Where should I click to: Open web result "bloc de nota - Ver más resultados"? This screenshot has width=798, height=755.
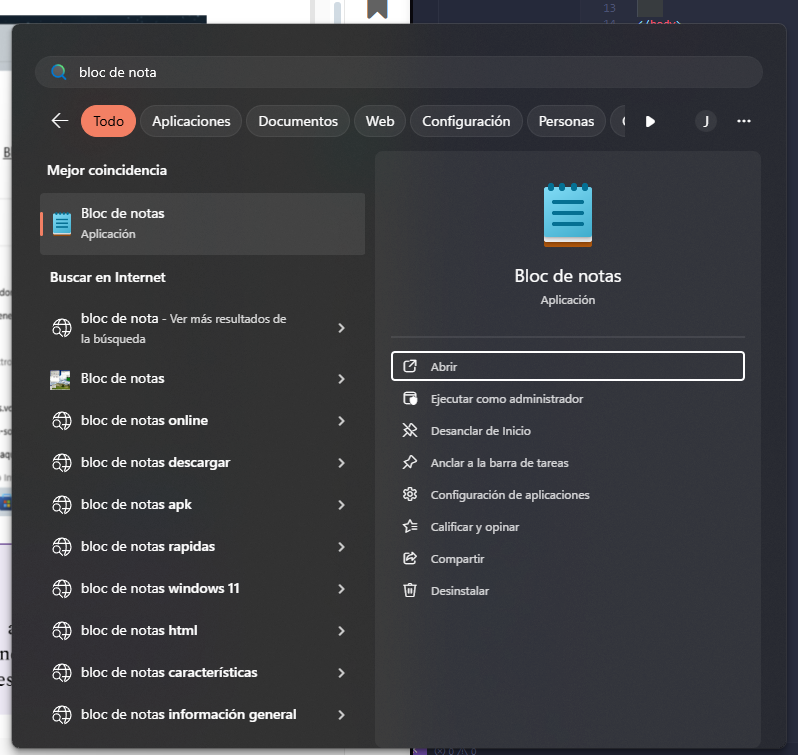point(202,328)
